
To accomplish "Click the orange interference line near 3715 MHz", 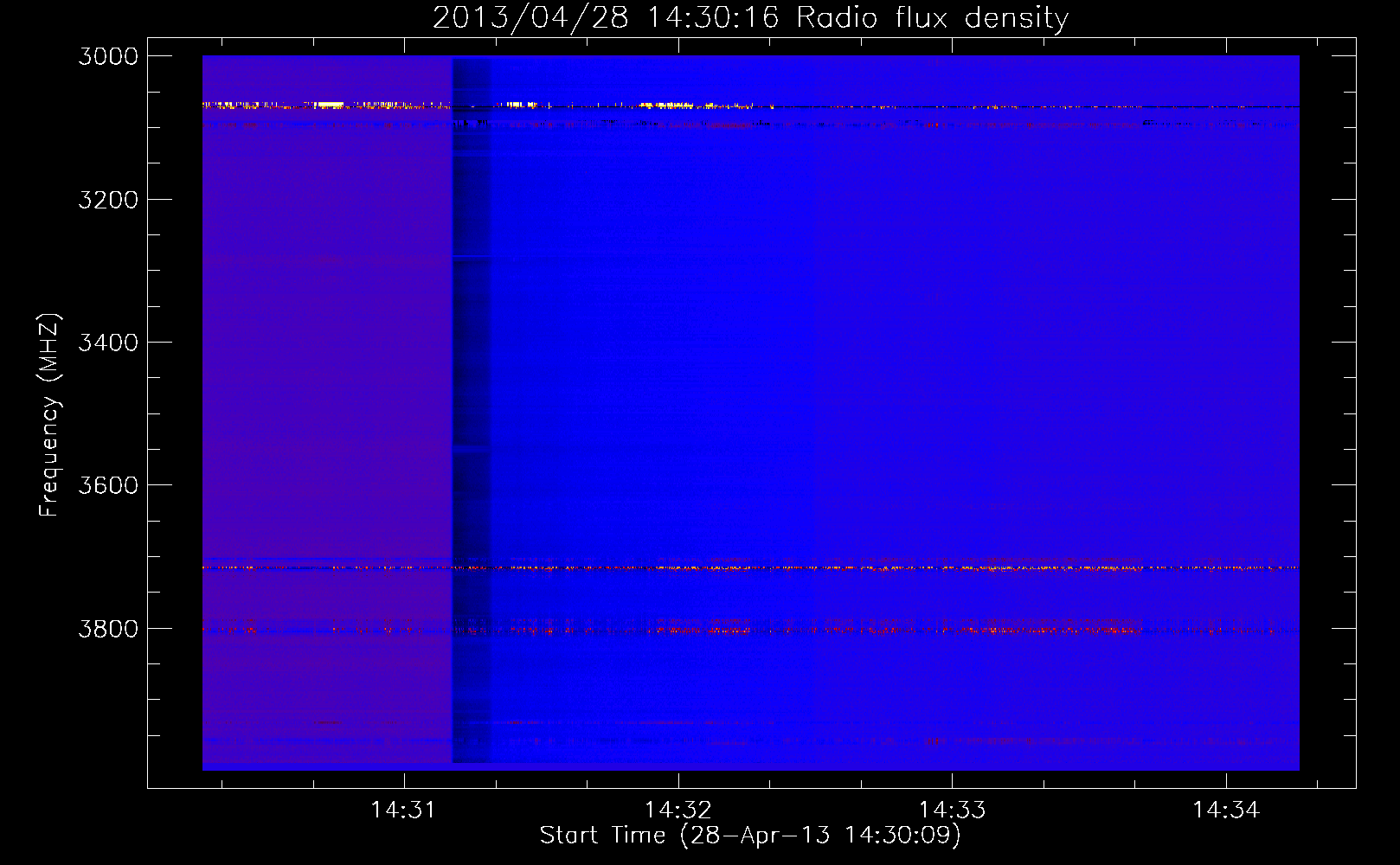I will (750, 568).
